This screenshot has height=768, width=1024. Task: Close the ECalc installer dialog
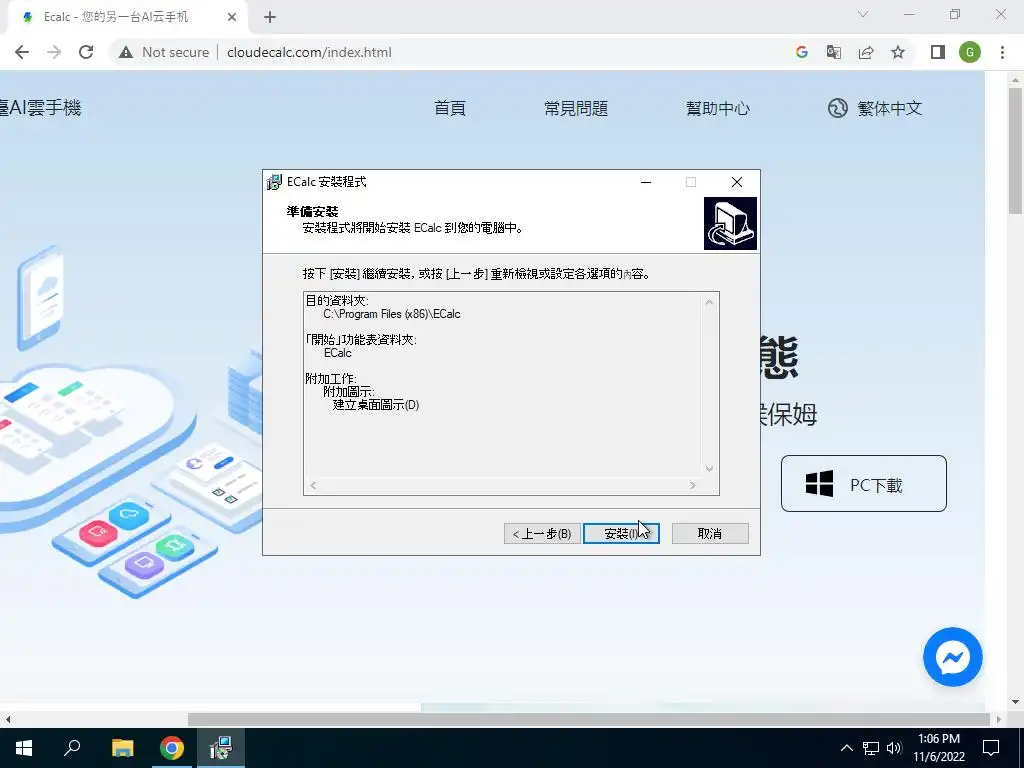click(x=737, y=182)
